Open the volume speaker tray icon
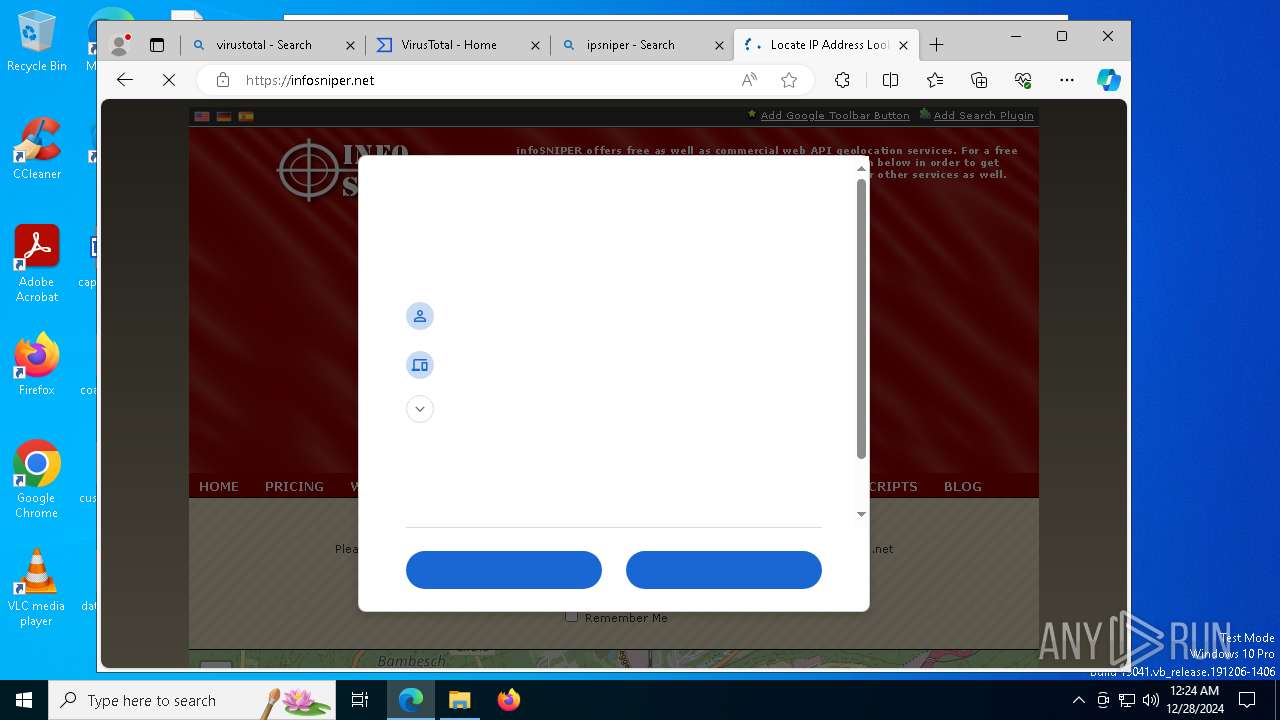 (1151, 700)
